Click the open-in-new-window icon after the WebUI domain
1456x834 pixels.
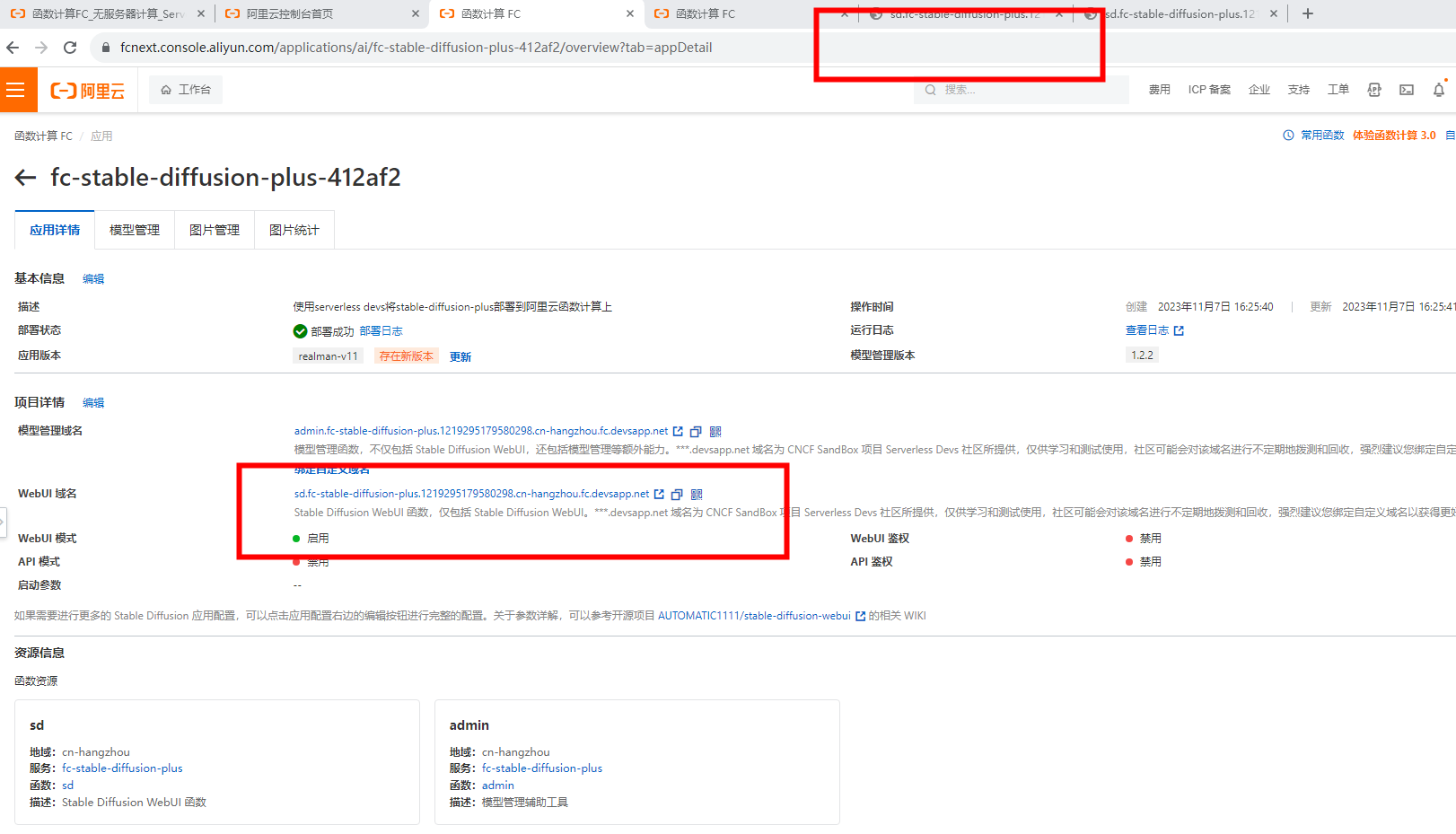659,495
